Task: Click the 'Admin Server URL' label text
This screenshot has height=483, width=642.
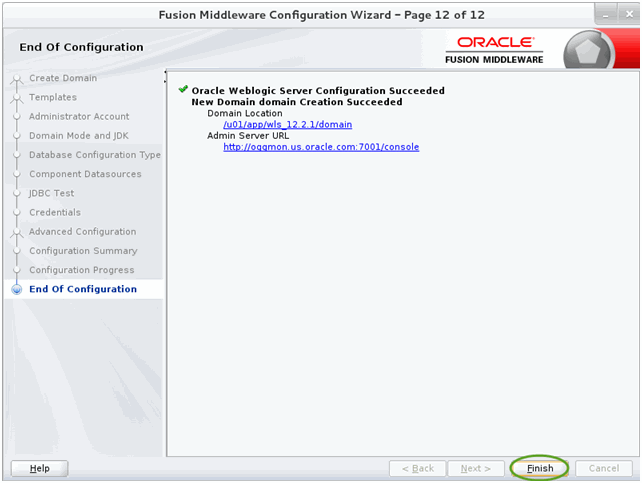Action: point(248,136)
